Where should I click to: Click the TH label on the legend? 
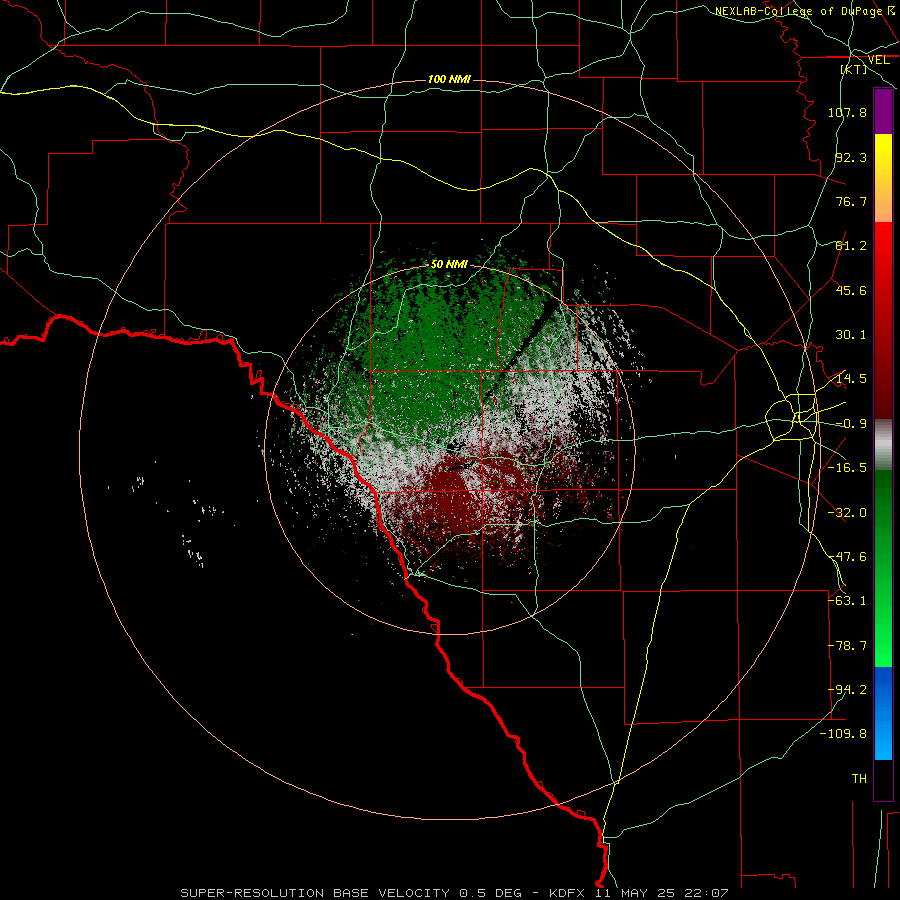[859, 779]
